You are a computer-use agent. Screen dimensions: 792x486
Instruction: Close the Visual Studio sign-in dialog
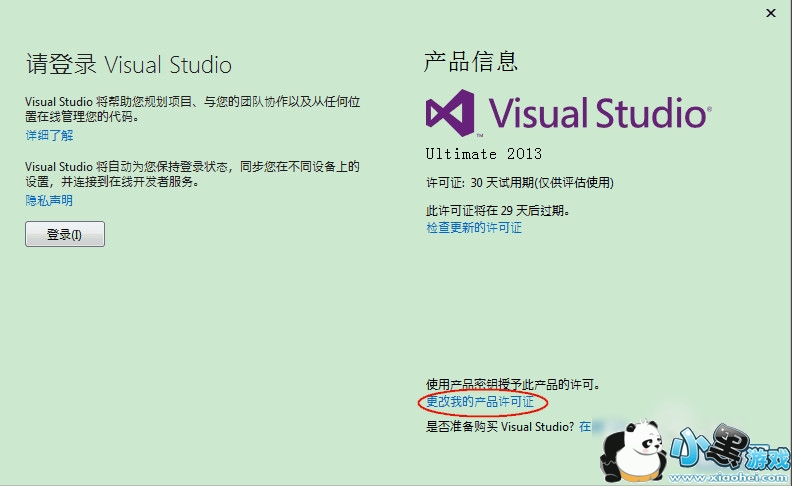click(771, 13)
